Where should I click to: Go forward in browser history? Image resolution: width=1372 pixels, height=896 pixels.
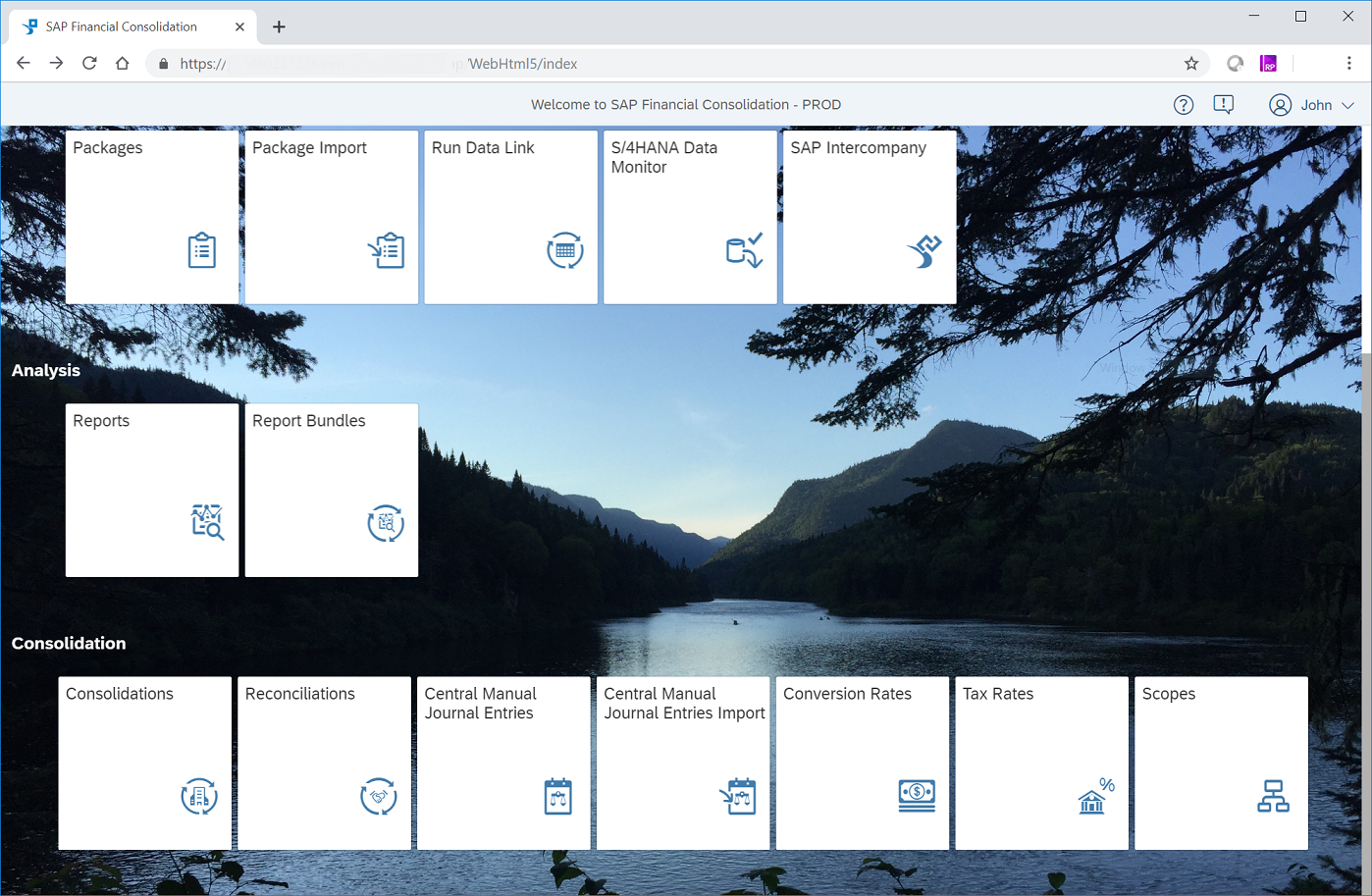pyautogui.click(x=56, y=64)
